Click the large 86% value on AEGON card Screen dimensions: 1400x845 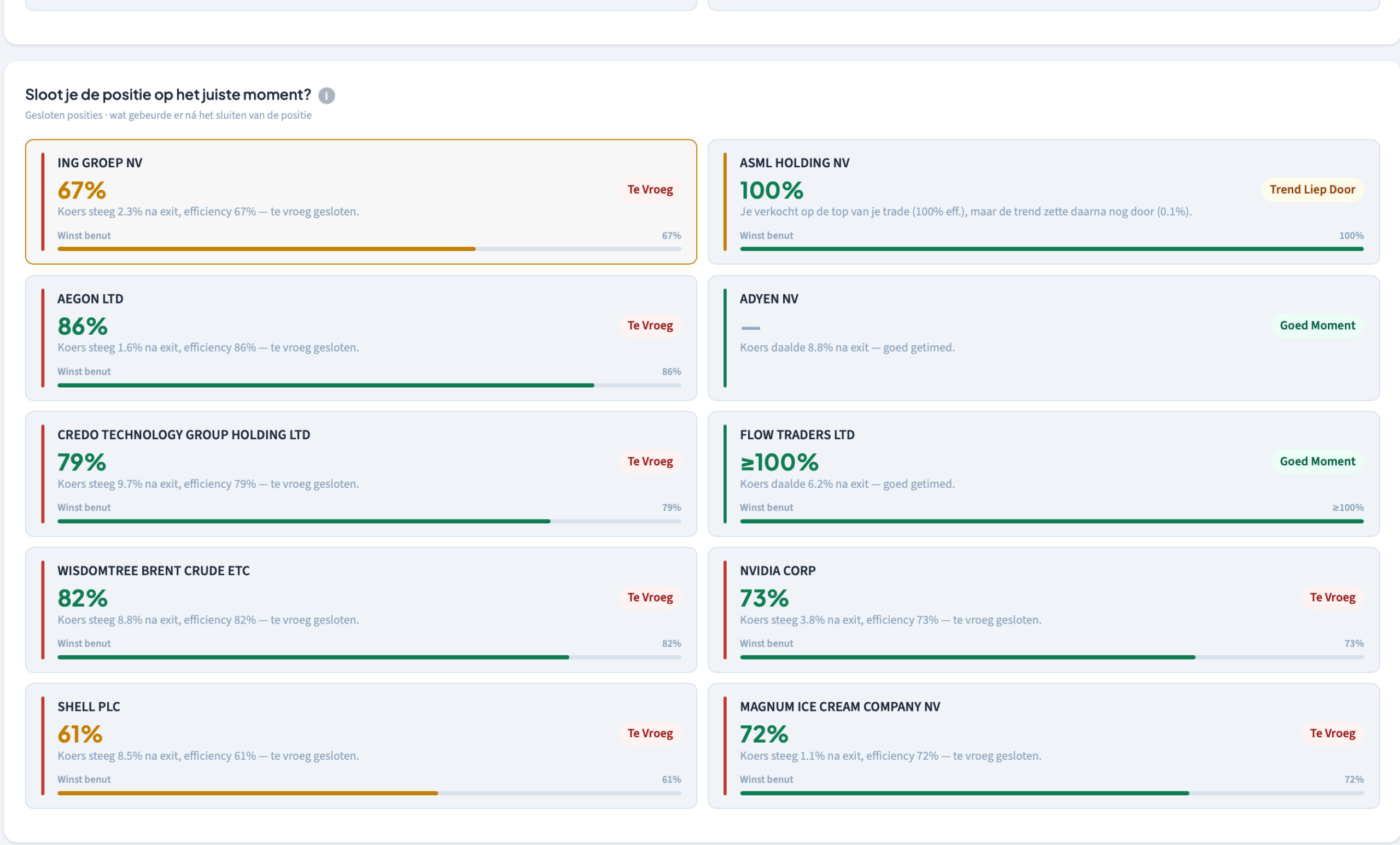coord(83,325)
